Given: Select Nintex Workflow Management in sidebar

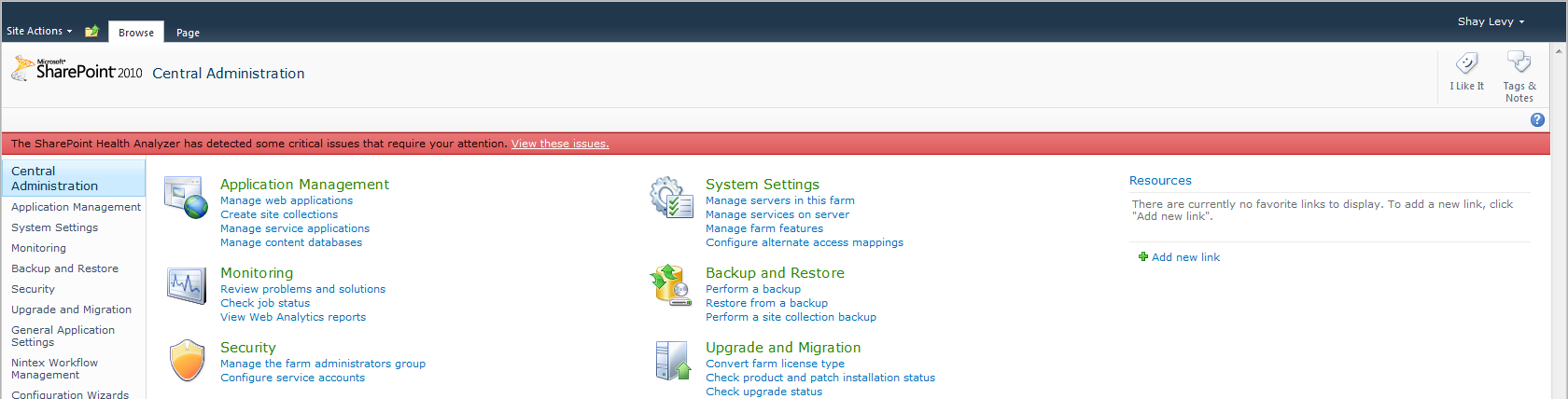Looking at the screenshot, I should click(x=54, y=368).
